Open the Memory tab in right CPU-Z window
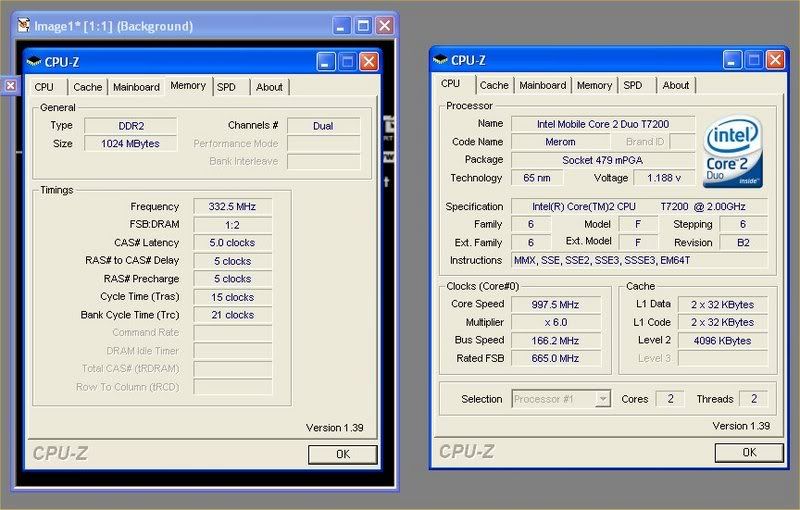800x510 pixels. coord(594,85)
